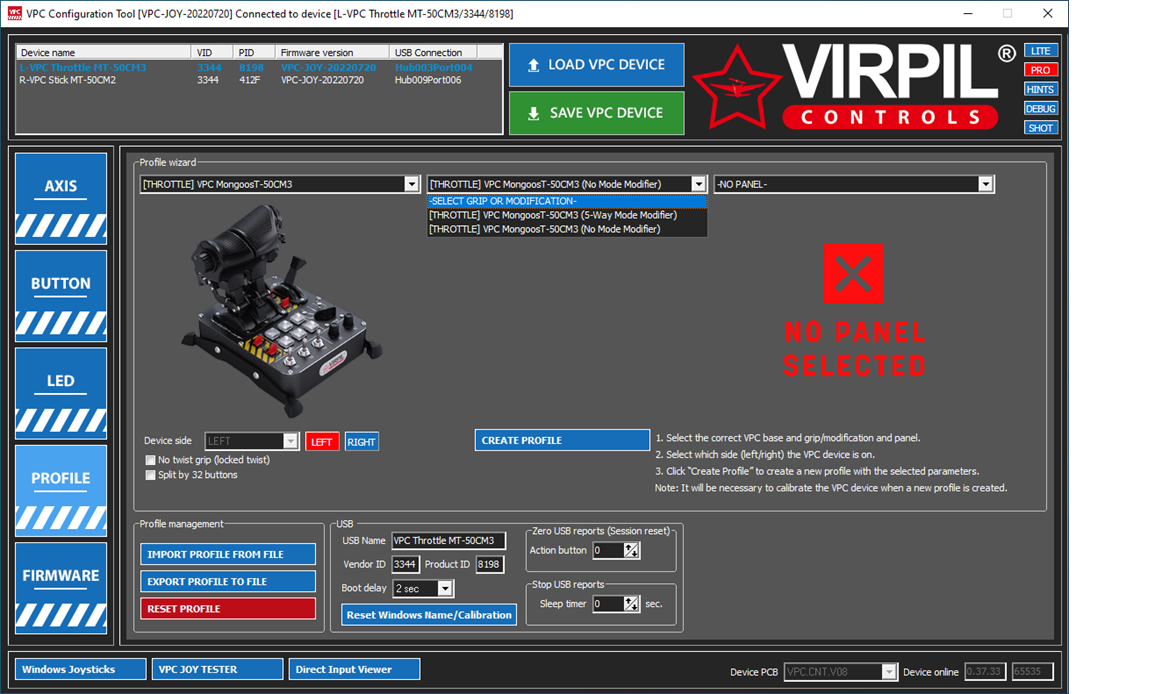This screenshot has width=1152, height=694.
Task: Switch to LITE mode
Action: coord(1040,51)
